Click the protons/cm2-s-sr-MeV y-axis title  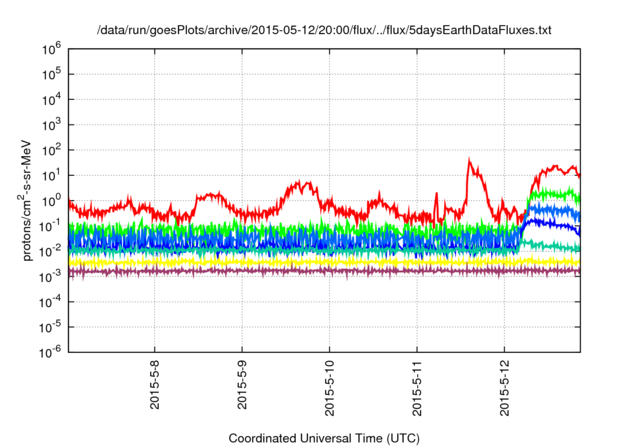(x=26, y=200)
